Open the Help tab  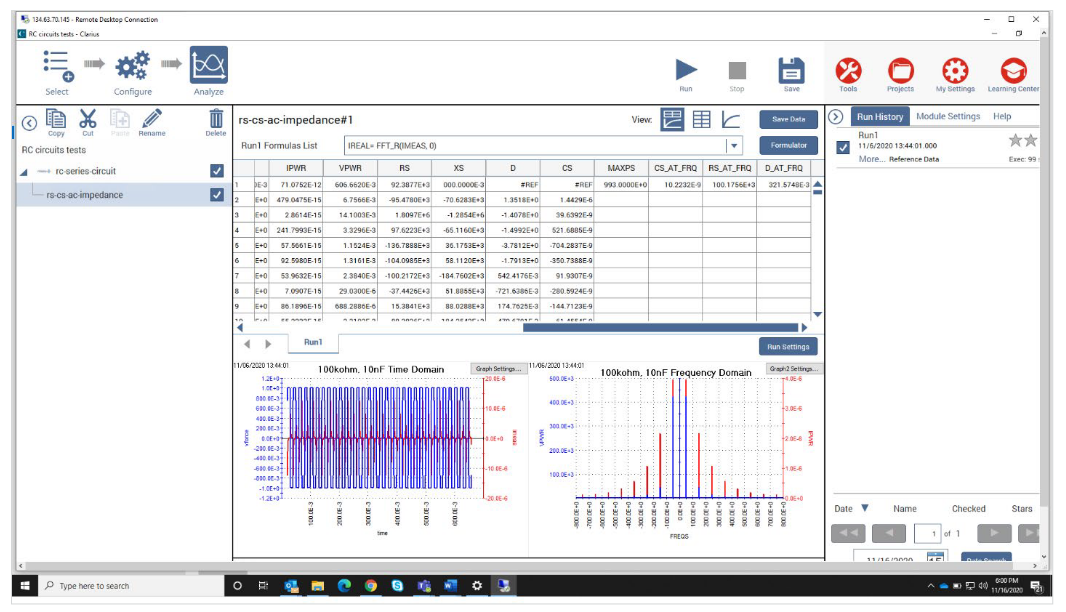pos(1003,114)
